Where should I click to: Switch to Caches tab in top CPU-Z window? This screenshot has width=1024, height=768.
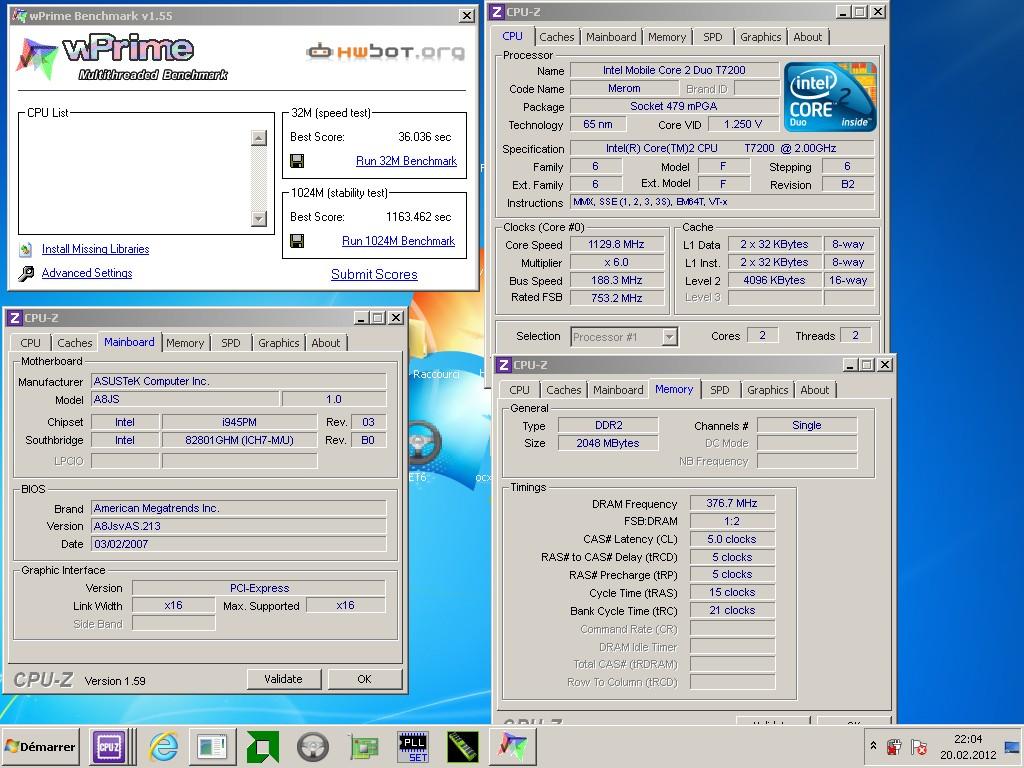click(556, 37)
